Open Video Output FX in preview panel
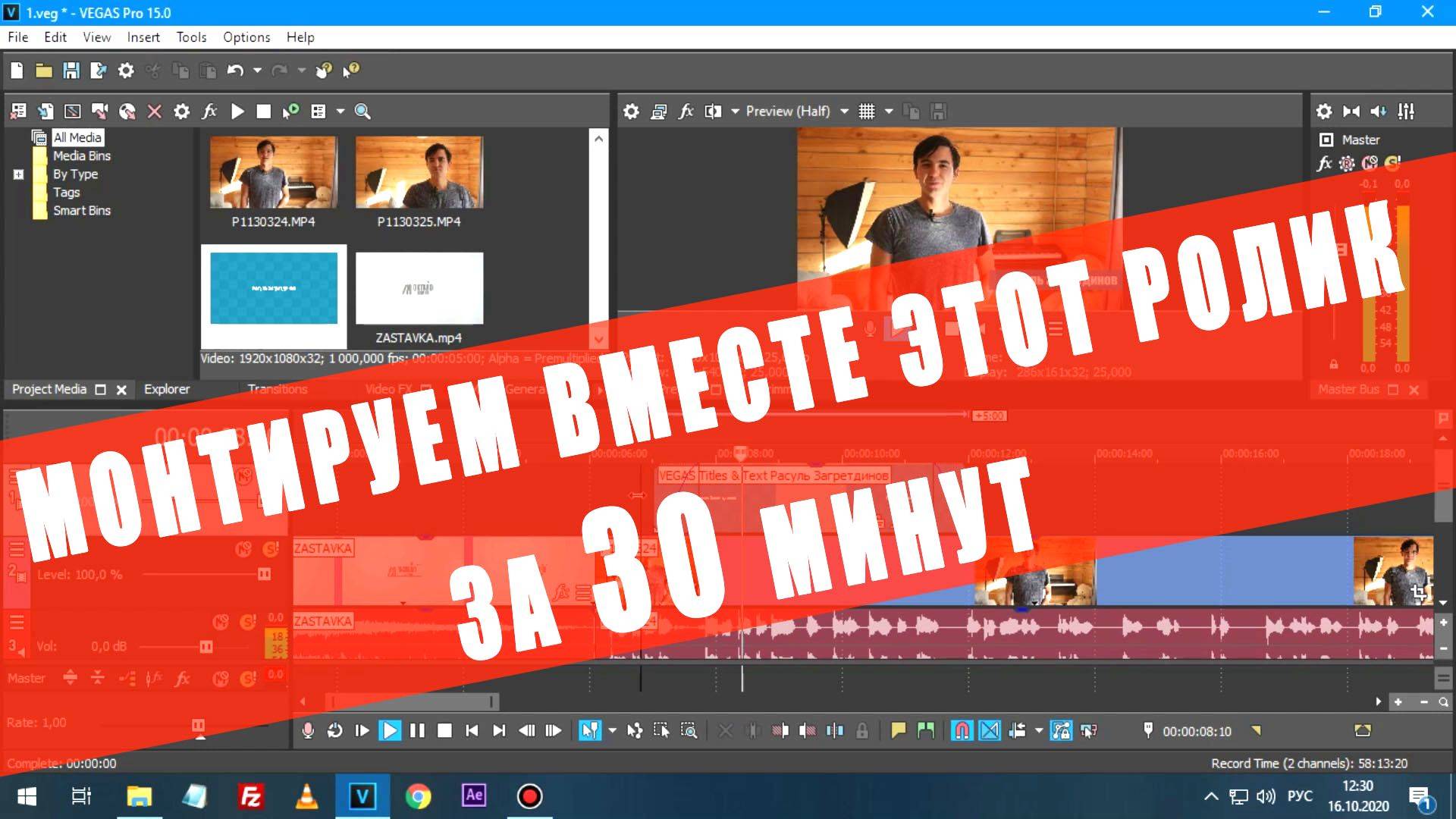 point(686,111)
